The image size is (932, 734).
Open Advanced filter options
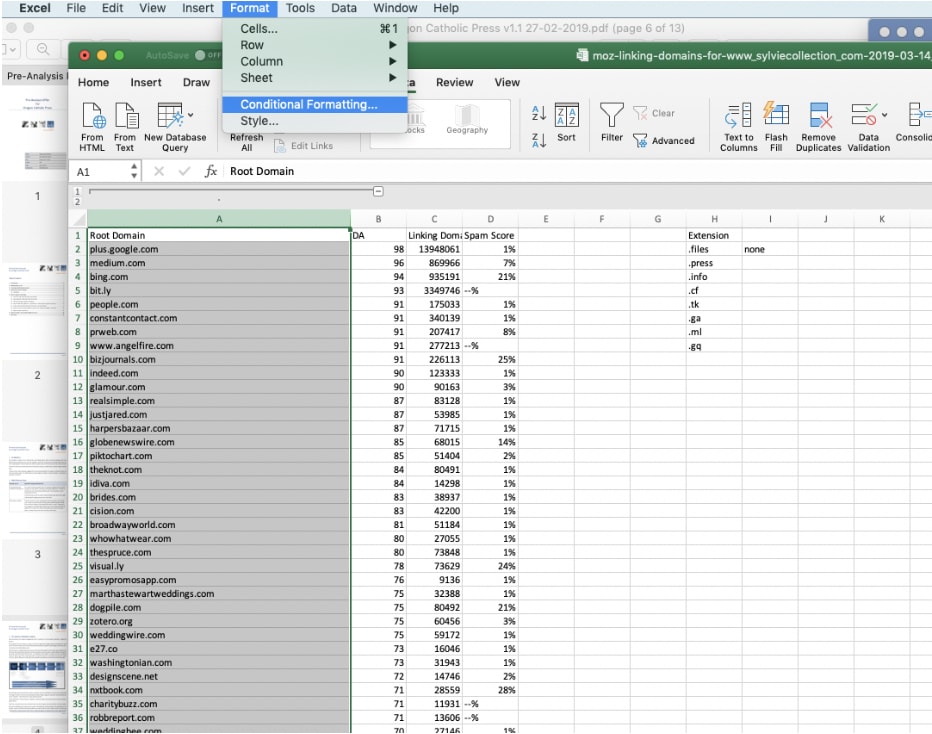(x=663, y=141)
